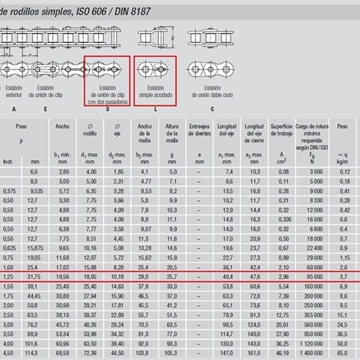Image resolution: width=360 pixels, height=360 pixels.
Task: Click the pin length cell '40,4'
Action: 228,277
